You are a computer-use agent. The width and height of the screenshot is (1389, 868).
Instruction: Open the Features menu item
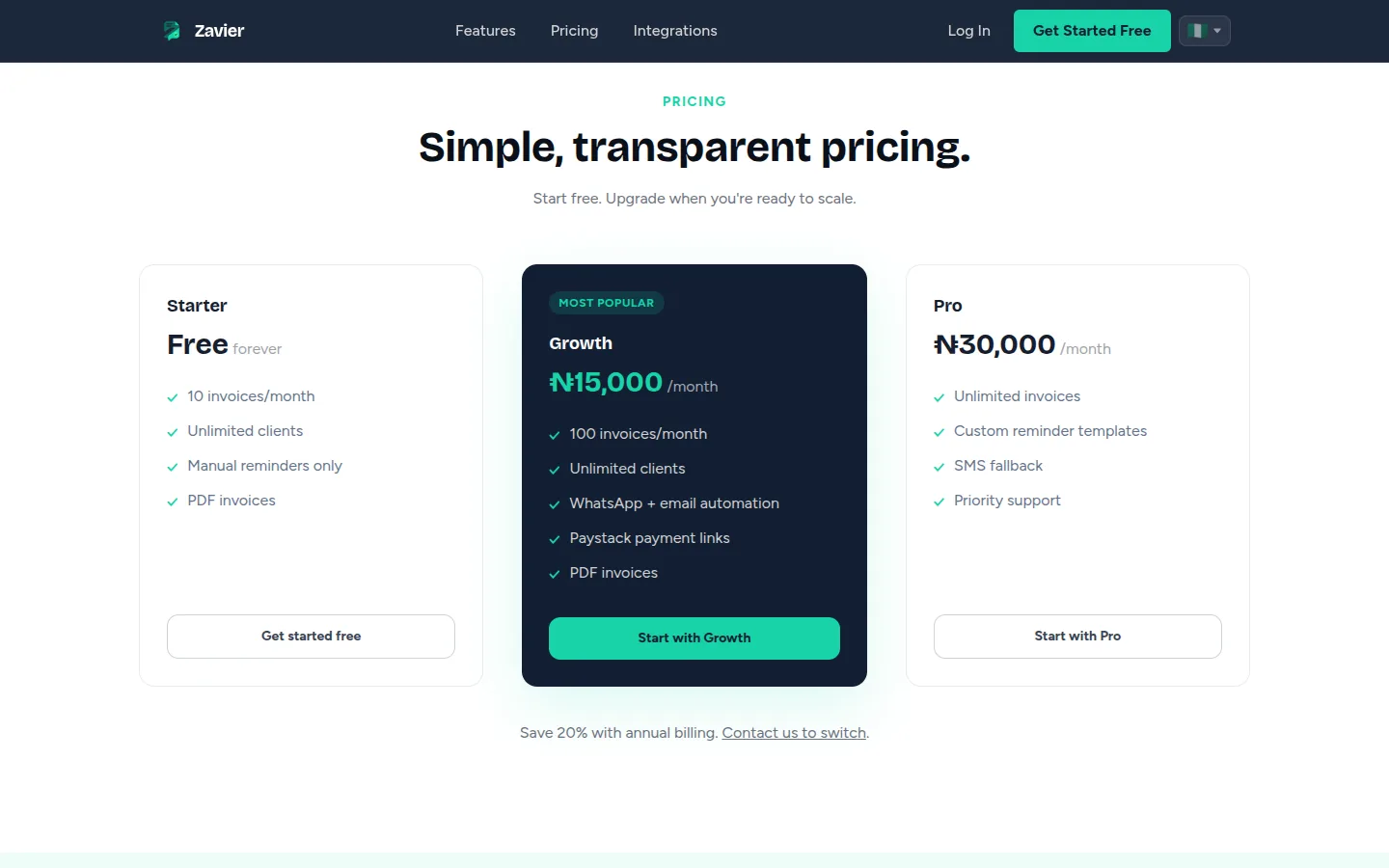(x=485, y=31)
